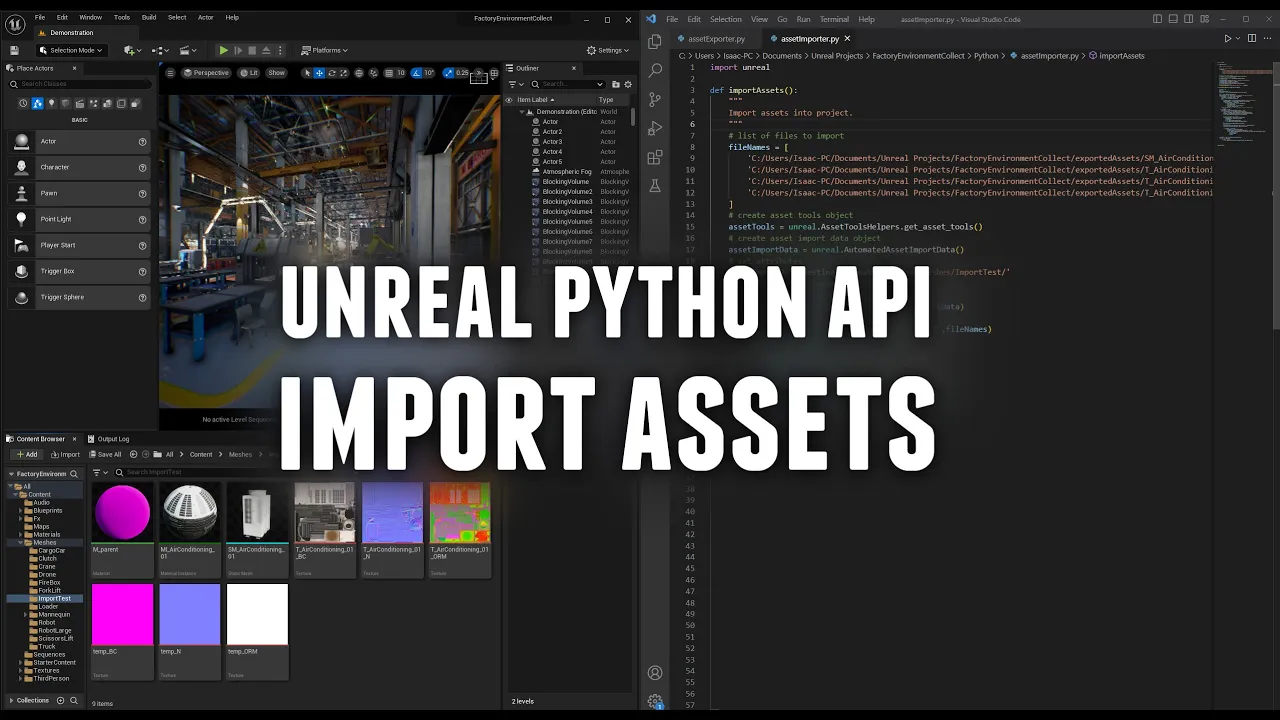
Task: Open the Build menu in Unreal Editor
Action: (x=149, y=17)
